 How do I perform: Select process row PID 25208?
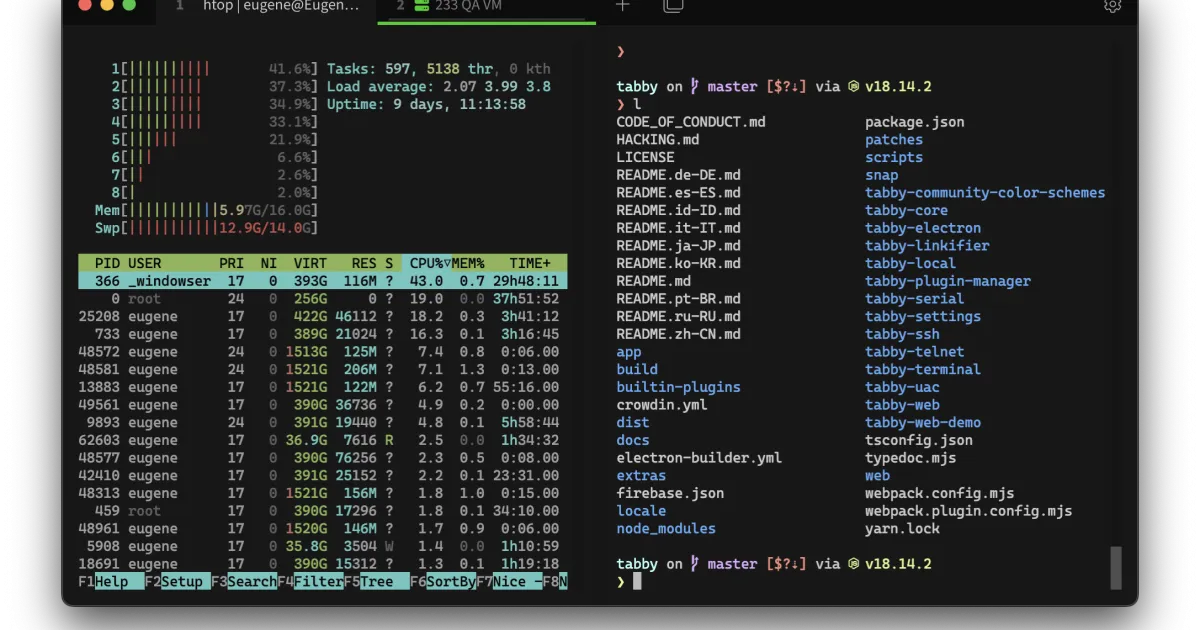pos(323,316)
